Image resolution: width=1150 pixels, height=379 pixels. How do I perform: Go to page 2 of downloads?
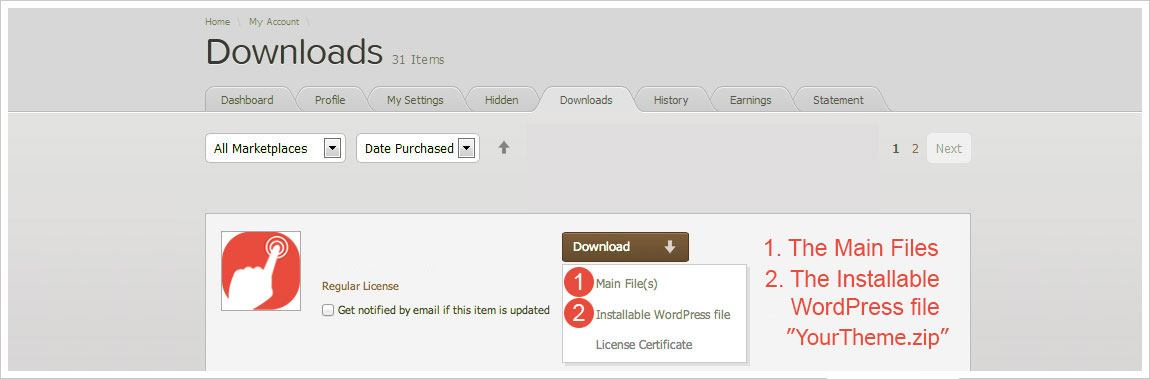point(915,149)
